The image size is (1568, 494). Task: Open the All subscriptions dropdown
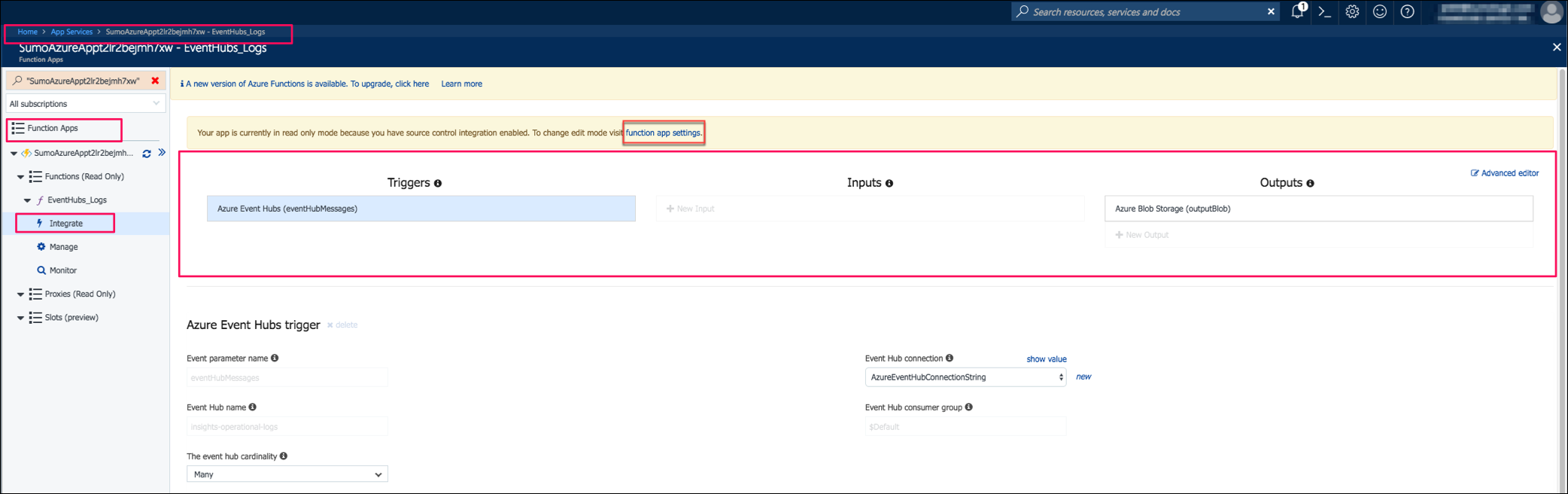pyautogui.click(x=85, y=104)
